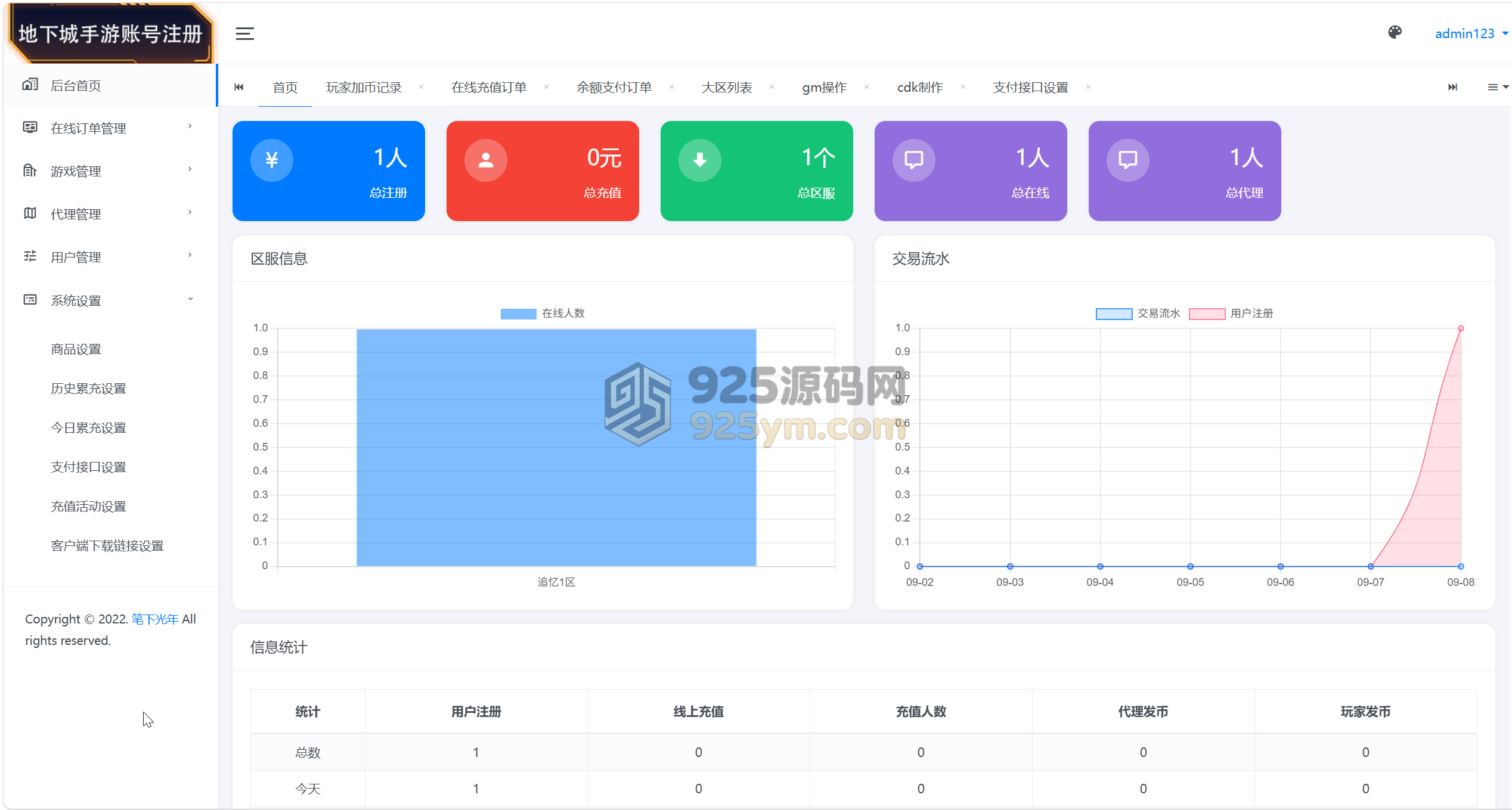1512x810 pixels.
Task: Toggle the 用户注册 legend swatch
Action: click(x=1207, y=314)
